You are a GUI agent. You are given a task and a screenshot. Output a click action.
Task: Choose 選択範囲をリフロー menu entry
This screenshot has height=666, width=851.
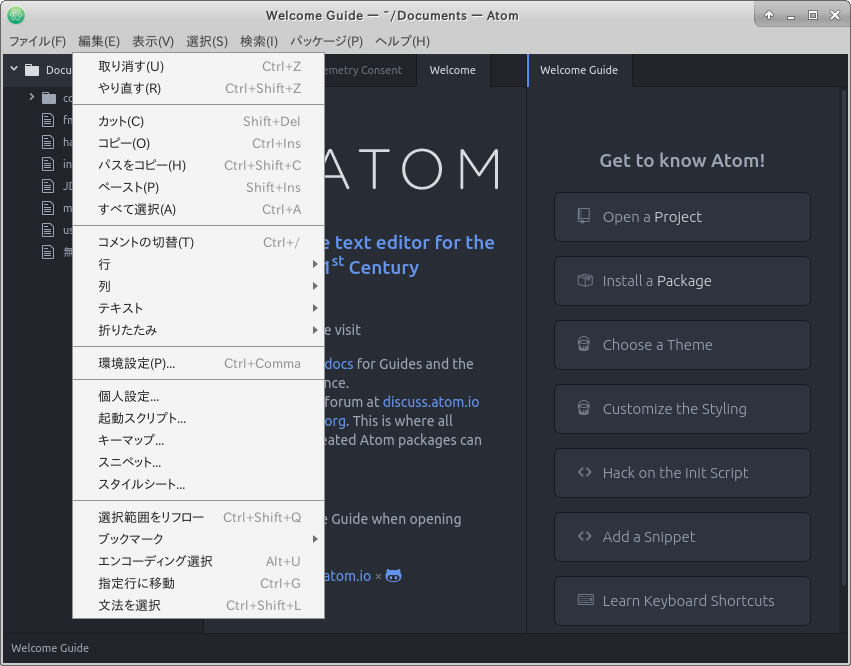tap(198, 517)
